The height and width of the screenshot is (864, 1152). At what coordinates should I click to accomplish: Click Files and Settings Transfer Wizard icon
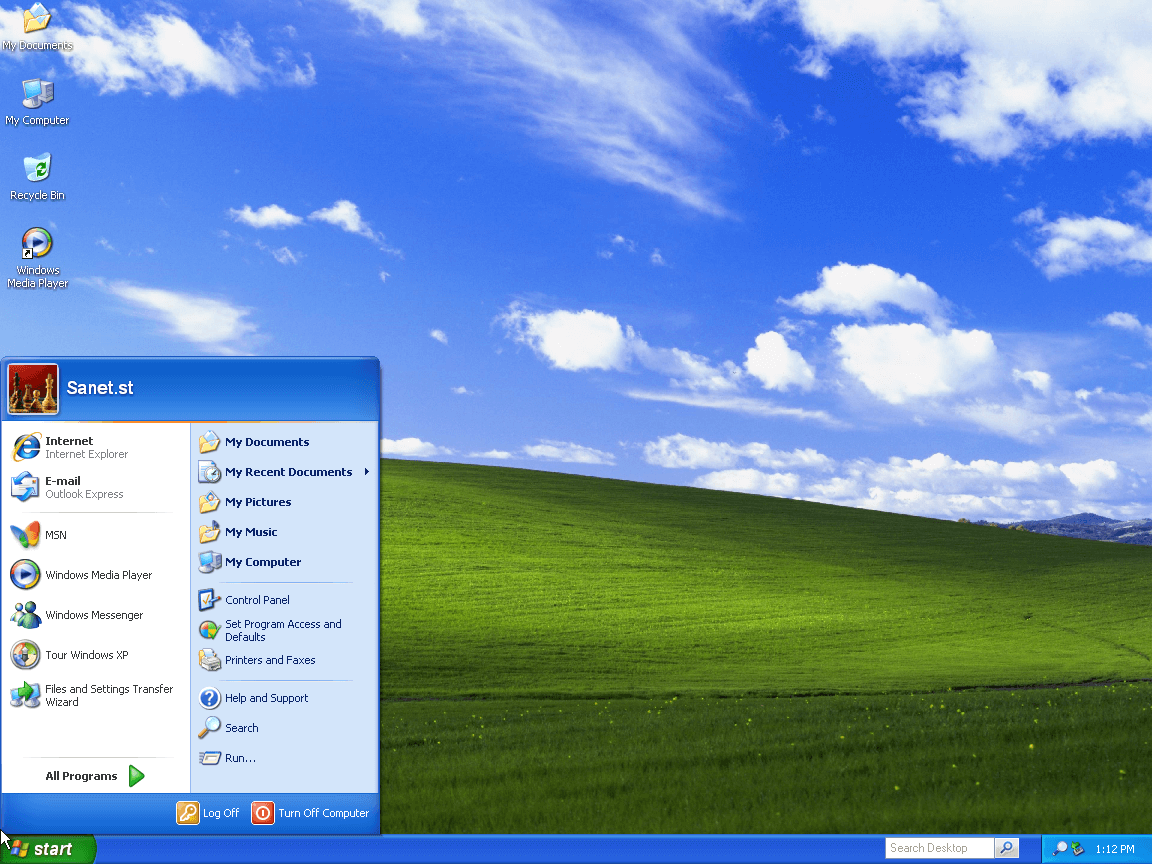coord(25,695)
